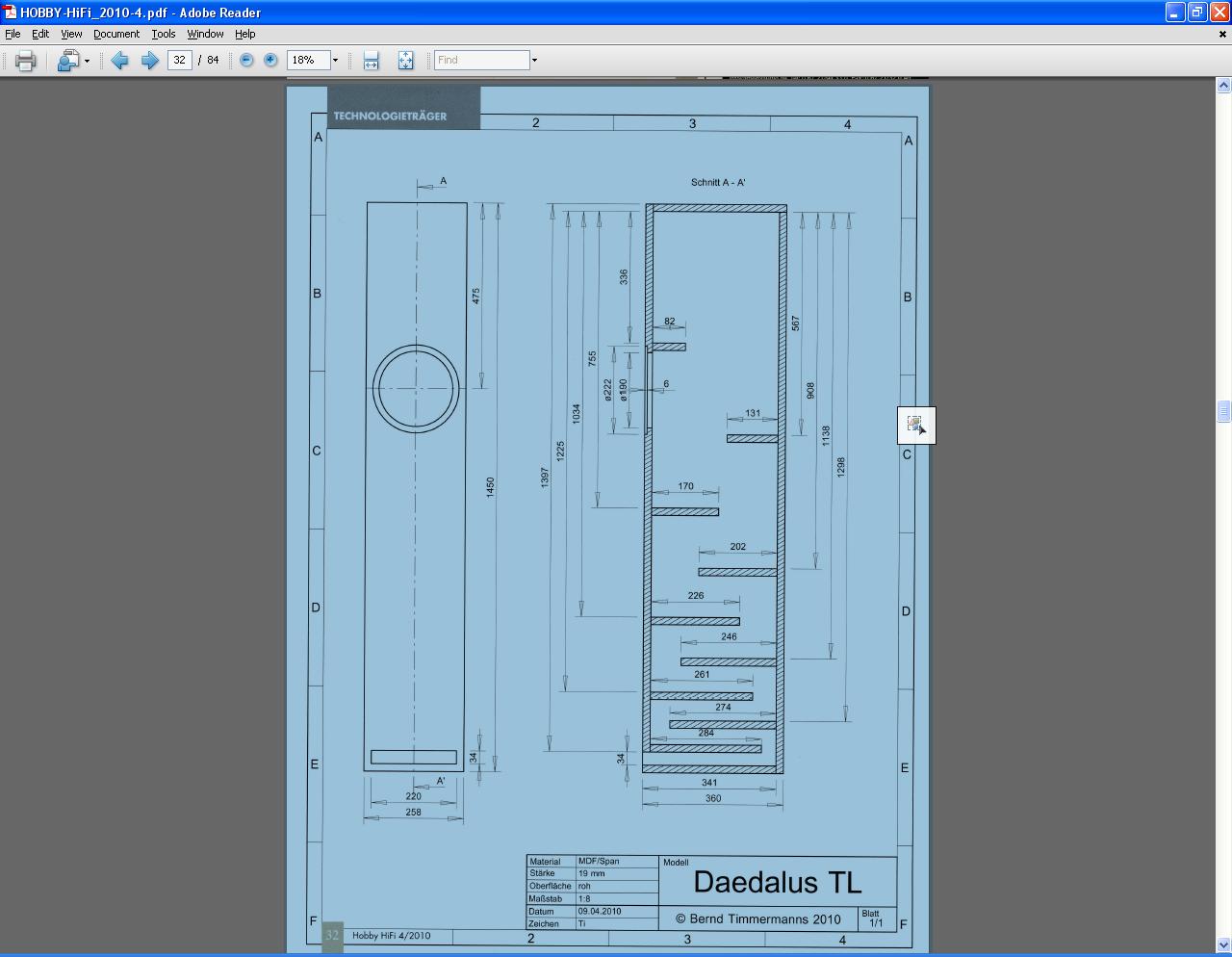Click the scrollbar up arrow
Screen dimensions: 1232x957
pos(1223,85)
